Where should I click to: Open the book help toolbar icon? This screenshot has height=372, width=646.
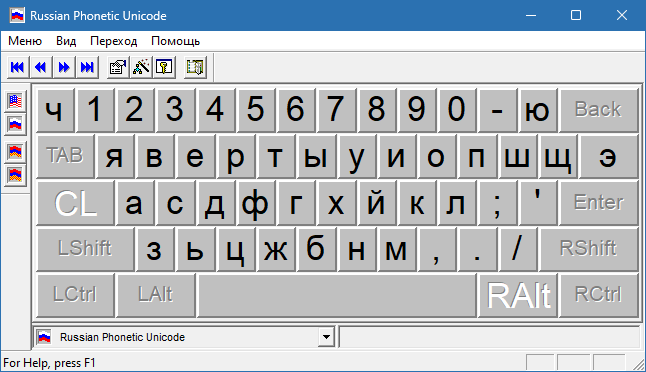tap(195, 67)
